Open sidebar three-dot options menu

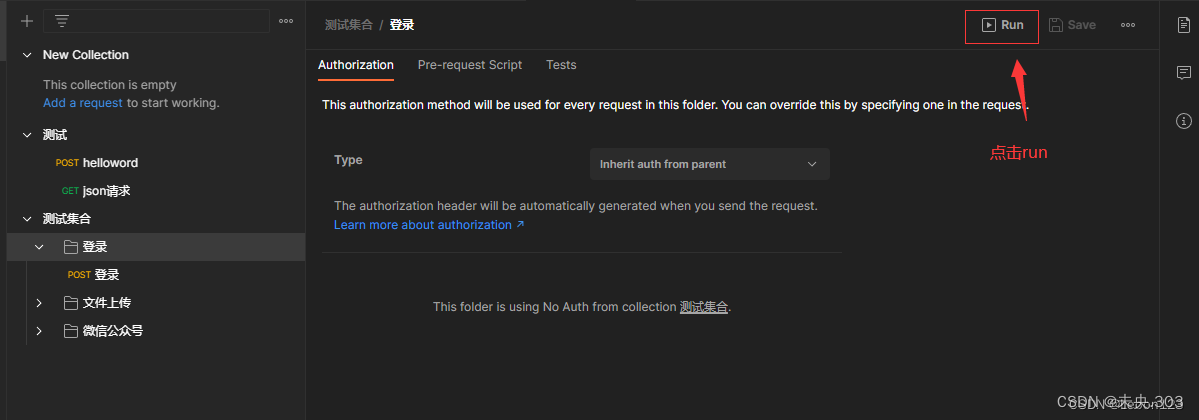point(286,21)
